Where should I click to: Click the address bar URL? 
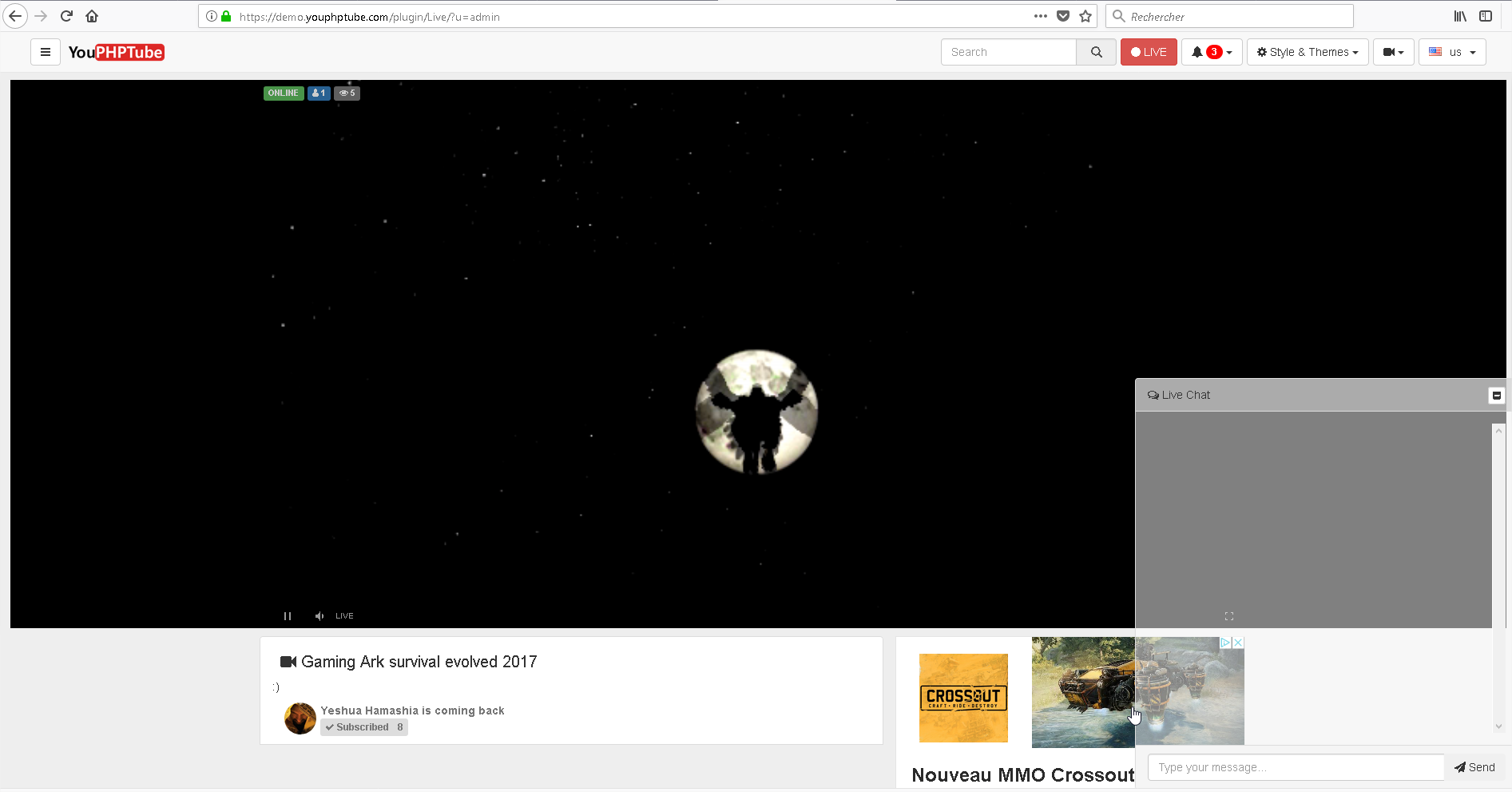(370, 17)
